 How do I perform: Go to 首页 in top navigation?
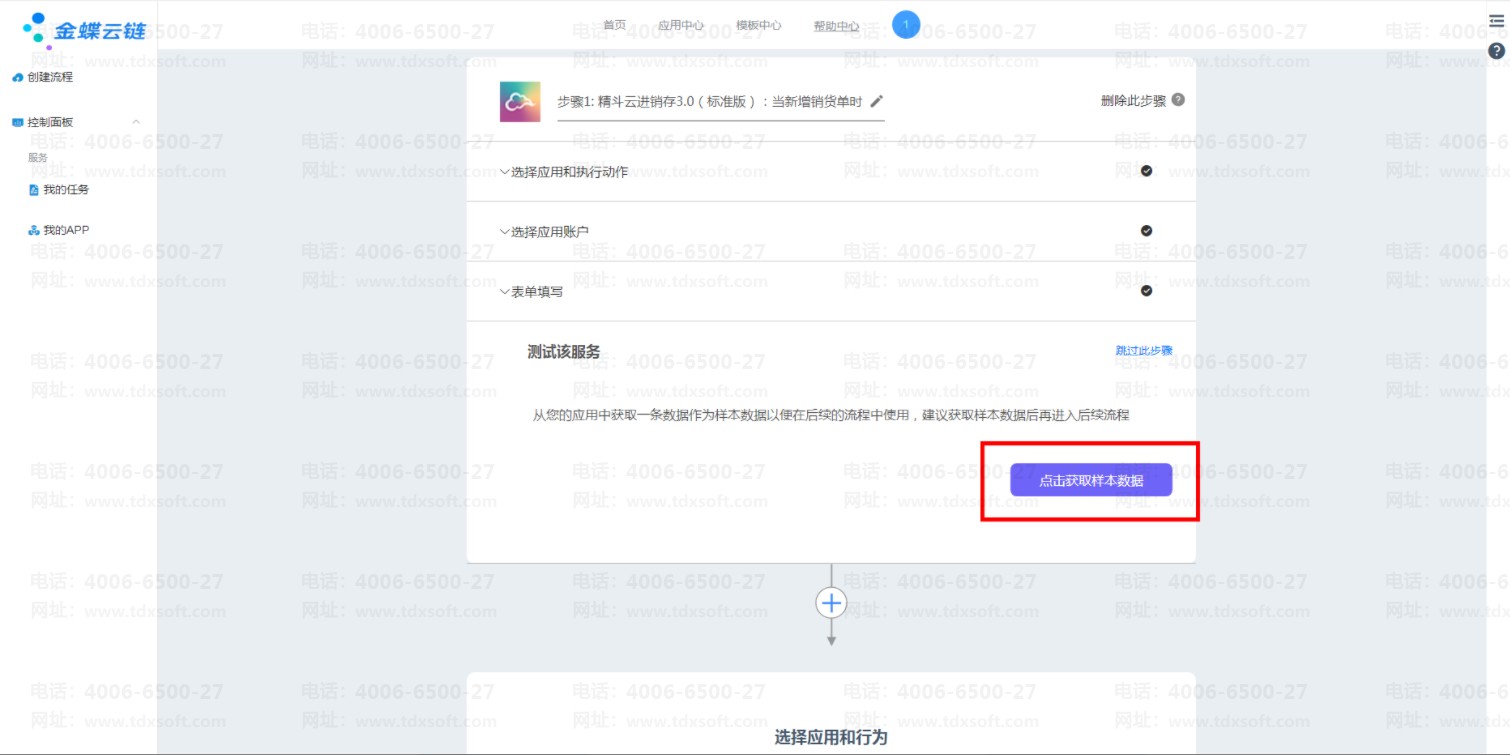614,25
